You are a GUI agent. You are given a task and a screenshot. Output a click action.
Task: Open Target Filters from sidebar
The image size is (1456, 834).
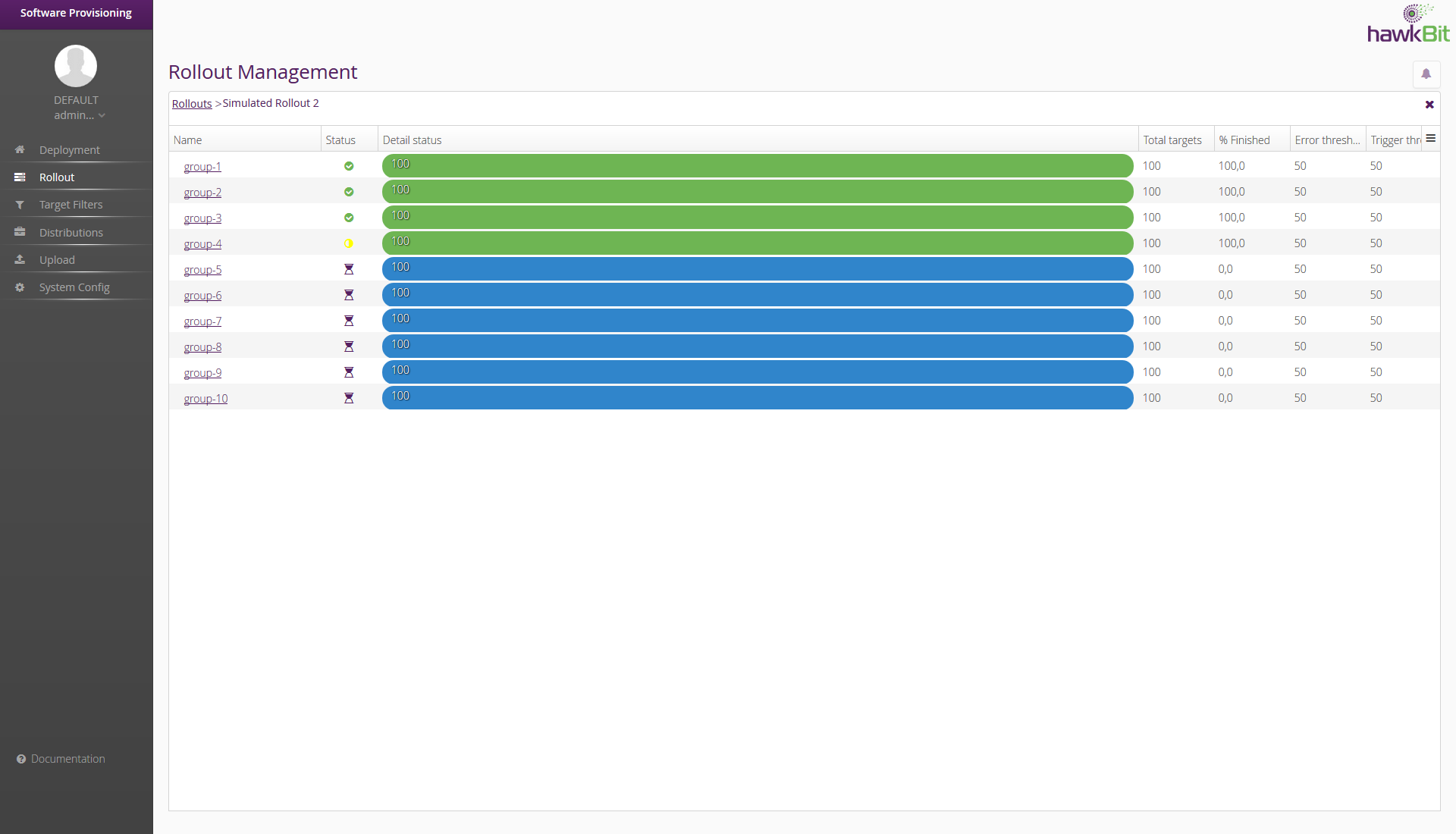click(x=71, y=205)
